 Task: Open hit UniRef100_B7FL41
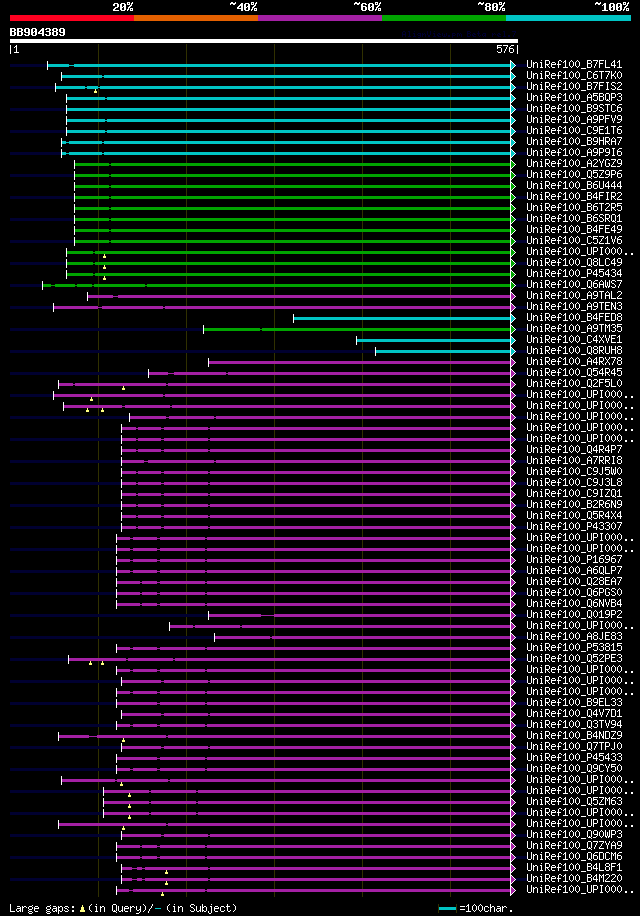(574, 65)
